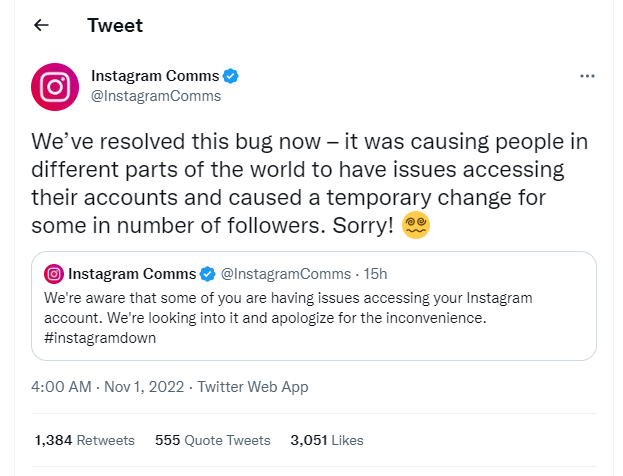Click the verified badge in the quoted tweet
Image resolution: width=623 pixels, height=476 pixels.
point(207,274)
